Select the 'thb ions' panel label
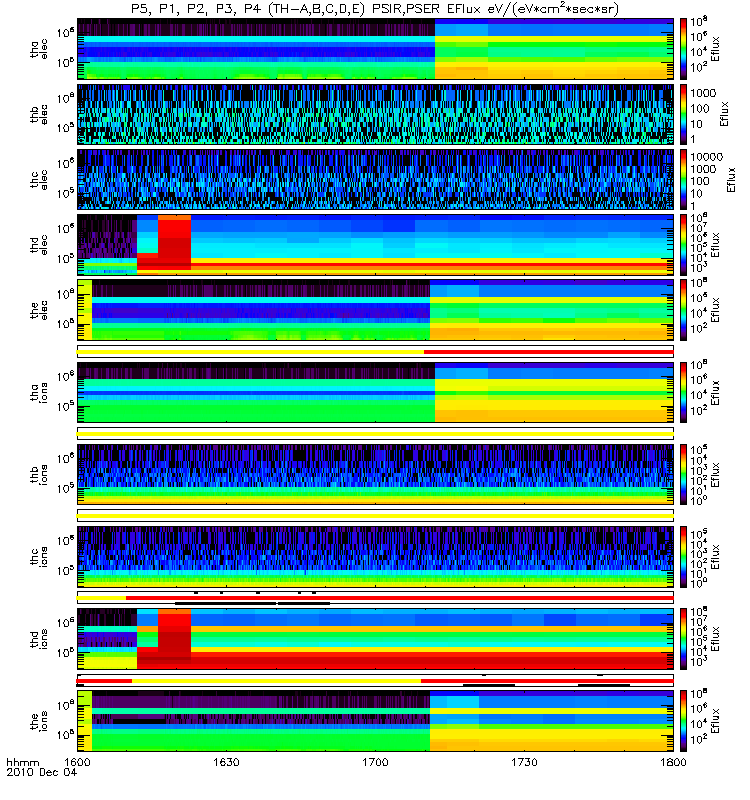The image size is (750, 800). (x=38, y=474)
